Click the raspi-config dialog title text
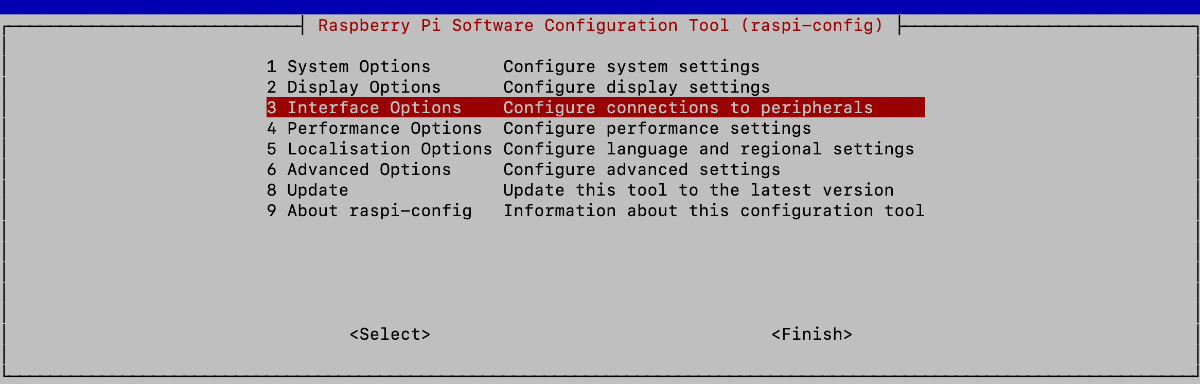The height and width of the screenshot is (384, 1200). (600, 25)
